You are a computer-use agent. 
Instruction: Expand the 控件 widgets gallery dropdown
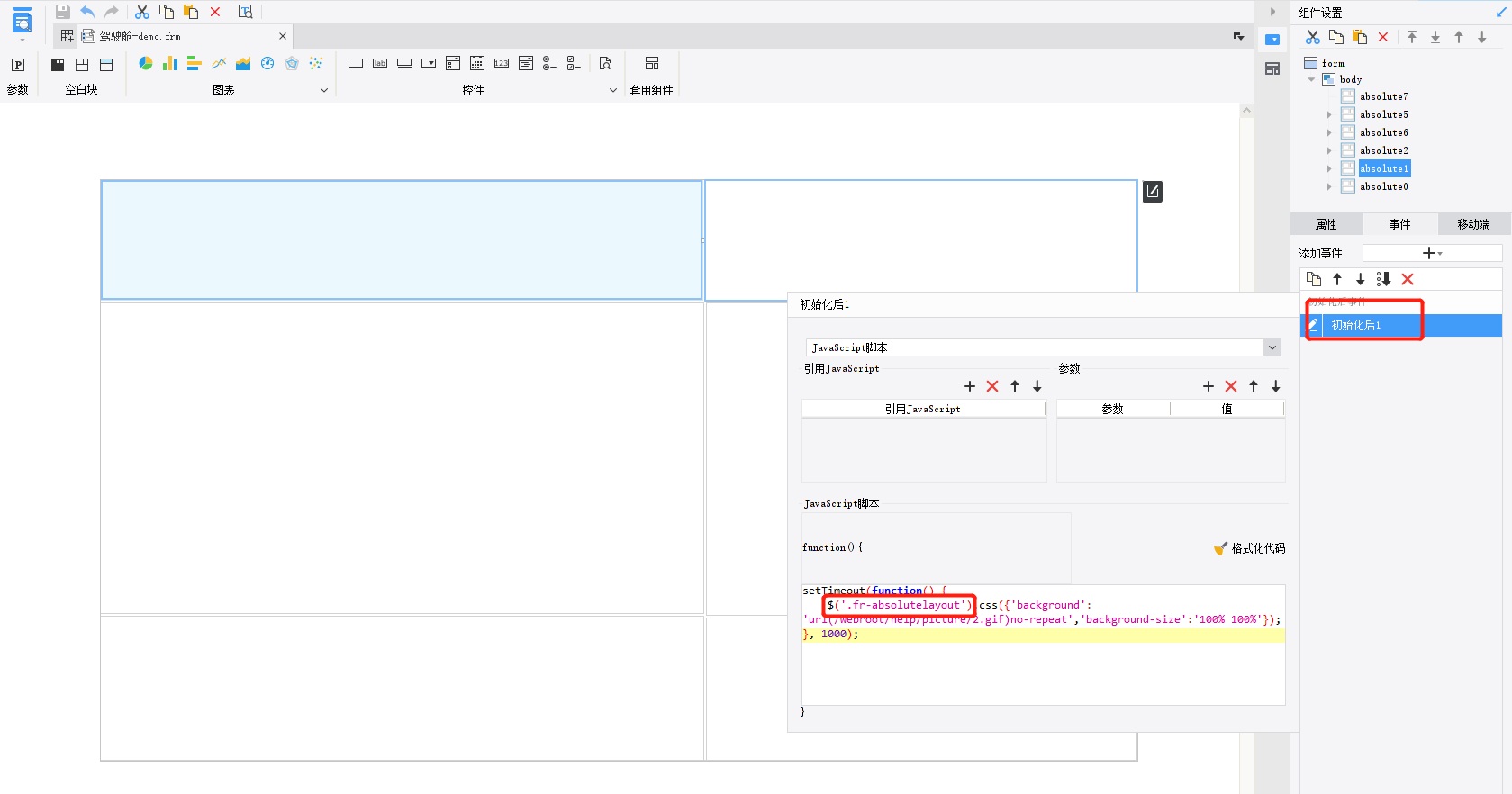point(613,90)
